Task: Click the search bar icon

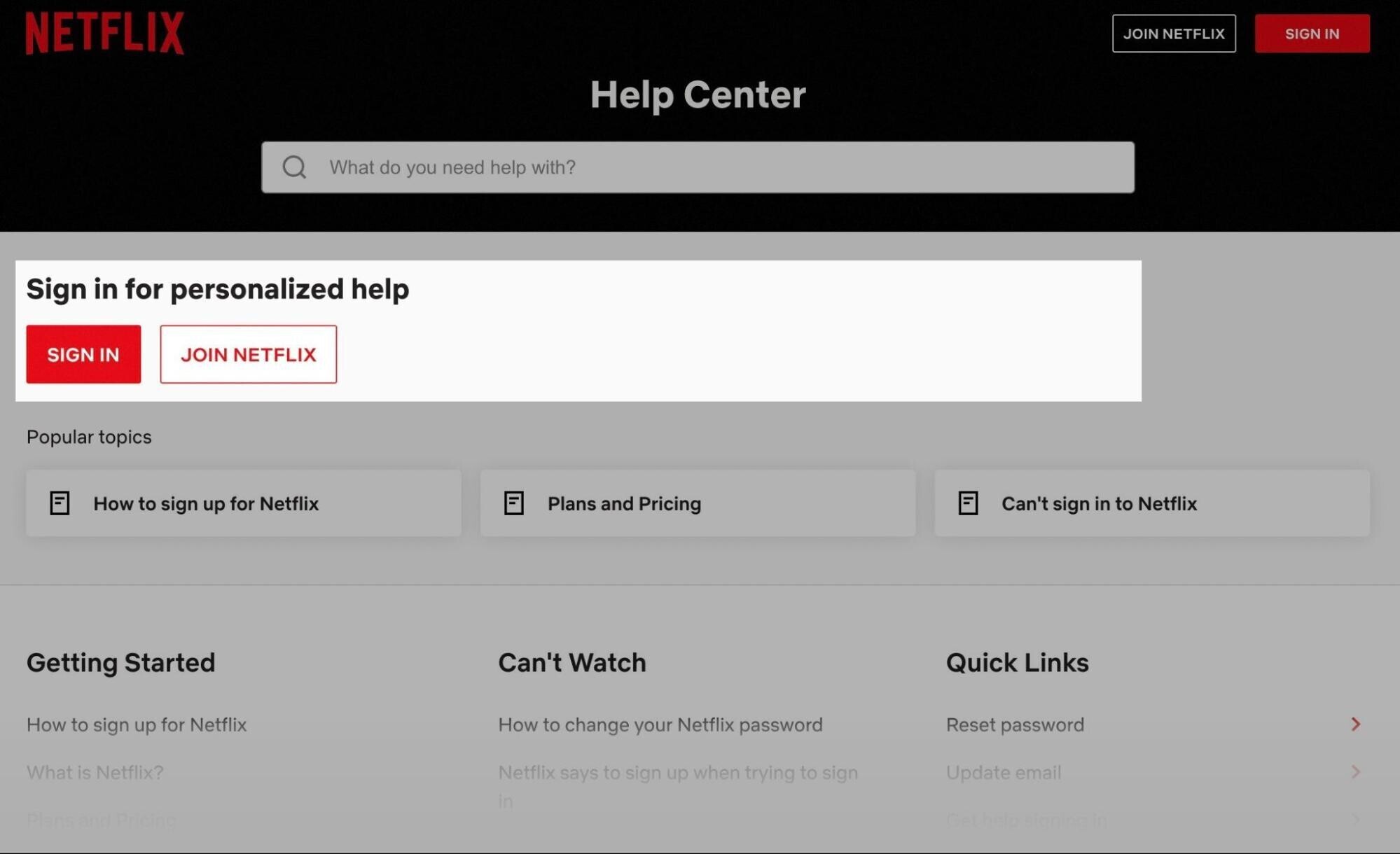Action: click(294, 167)
